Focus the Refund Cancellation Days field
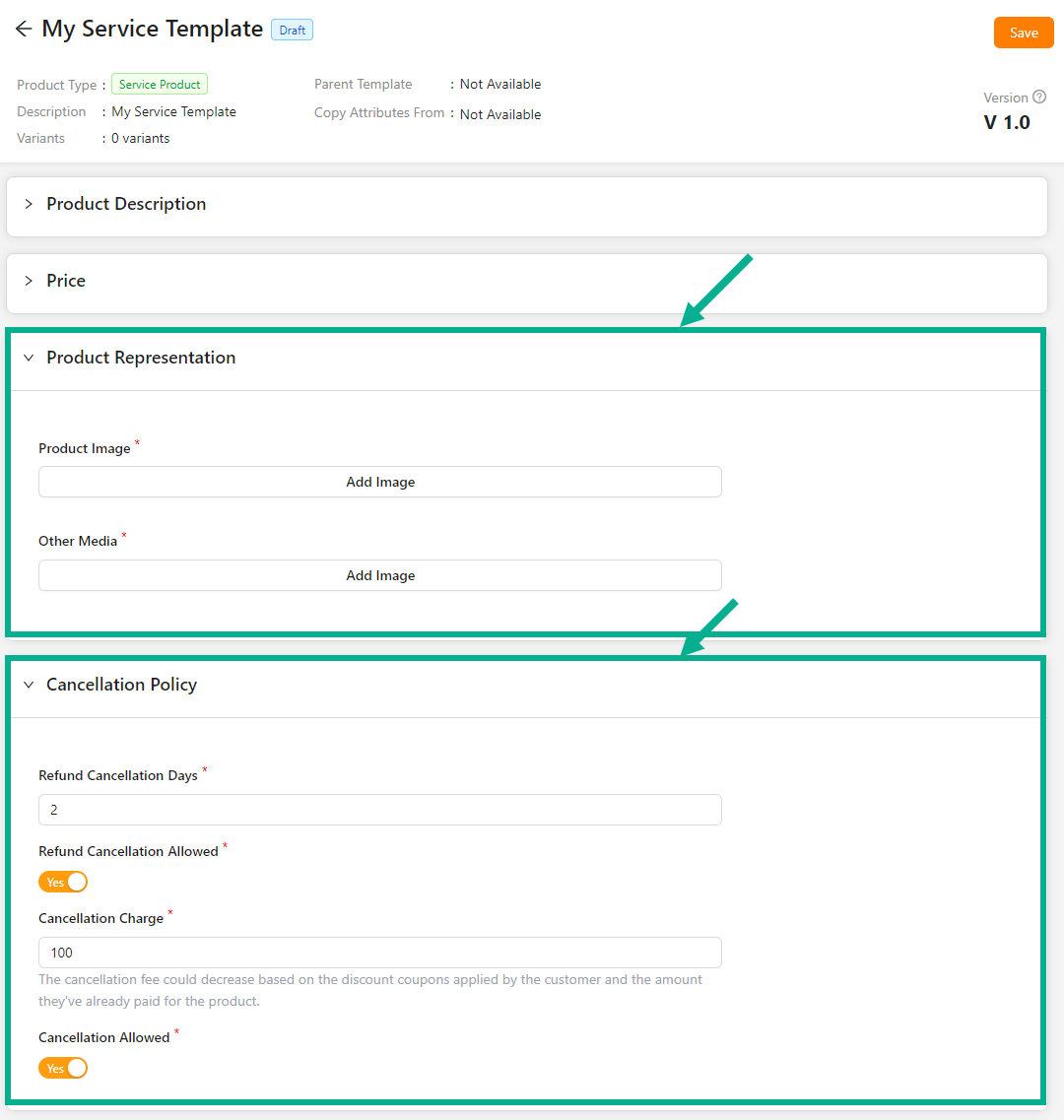The height and width of the screenshot is (1120, 1064). (x=380, y=810)
